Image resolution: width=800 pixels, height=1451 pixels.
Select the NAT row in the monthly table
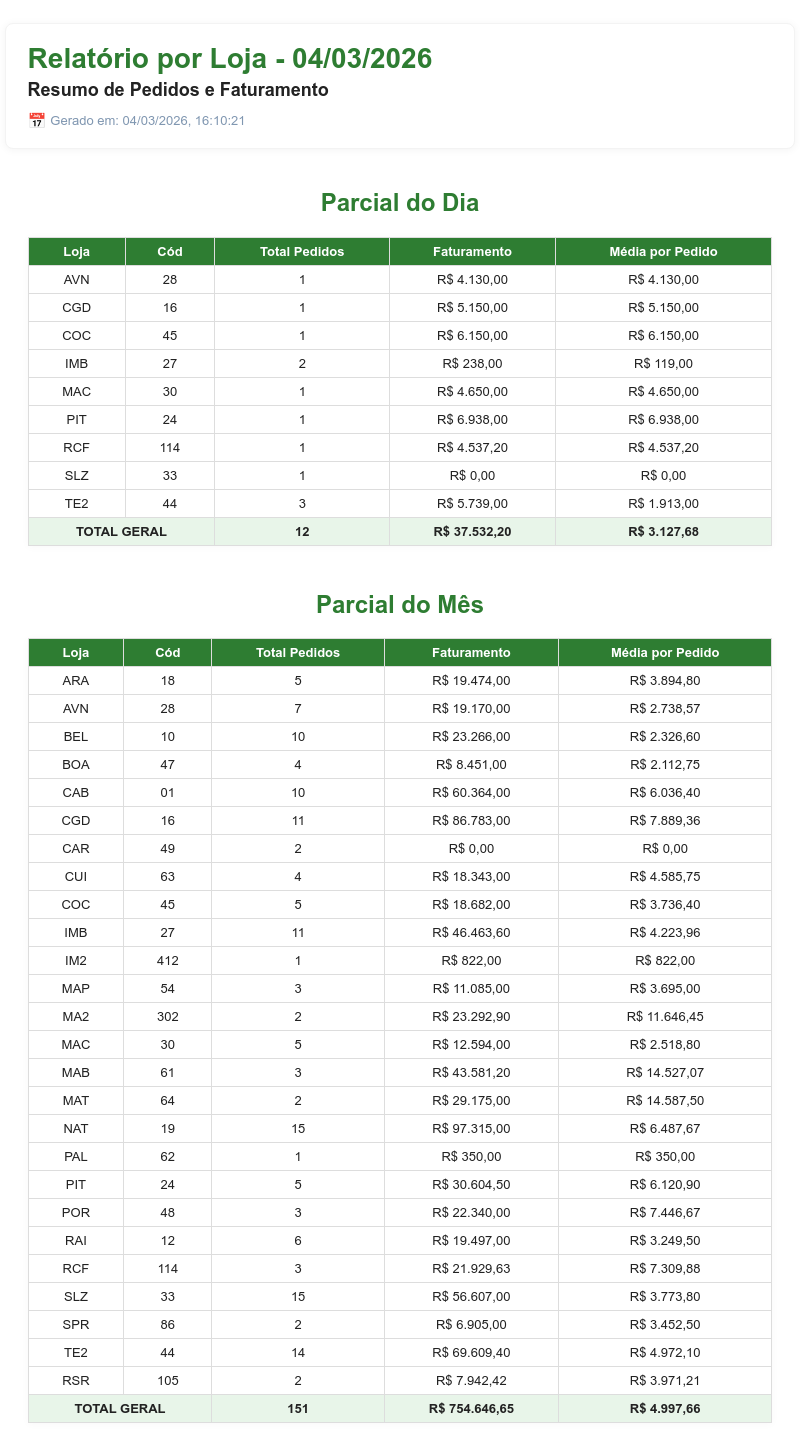(x=400, y=1129)
